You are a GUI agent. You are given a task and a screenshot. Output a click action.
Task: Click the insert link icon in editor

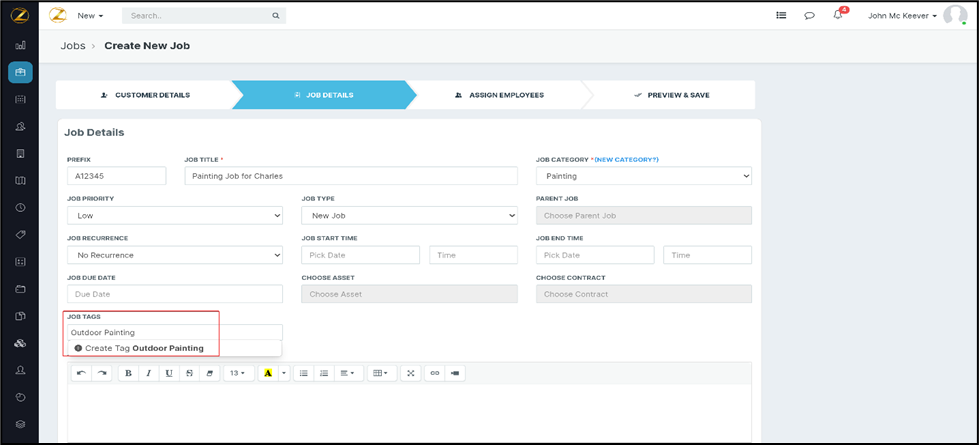point(434,373)
